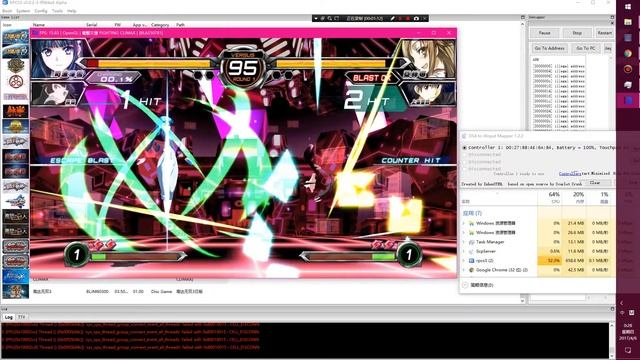Screen dimensions: 640x360
Task: Click the magnifier icon on recorder toolbar
Action: tap(329, 18)
